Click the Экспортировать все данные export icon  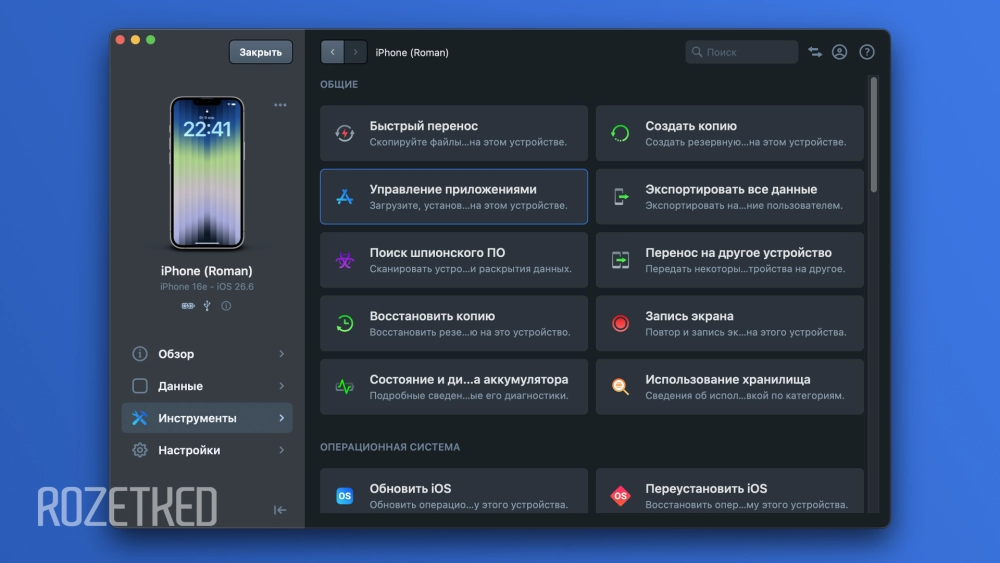click(x=620, y=196)
